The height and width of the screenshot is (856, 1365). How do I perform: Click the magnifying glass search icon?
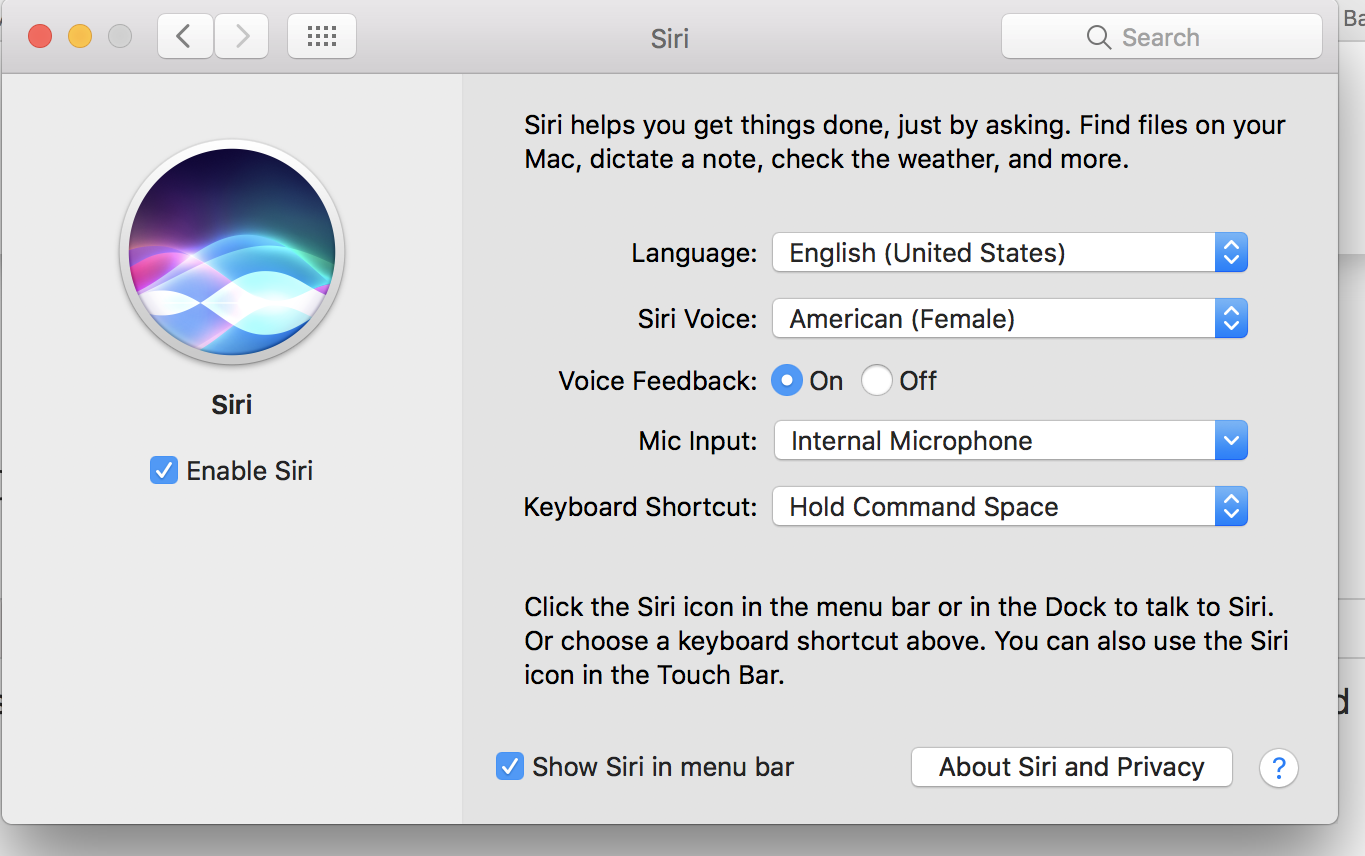[1098, 38]
